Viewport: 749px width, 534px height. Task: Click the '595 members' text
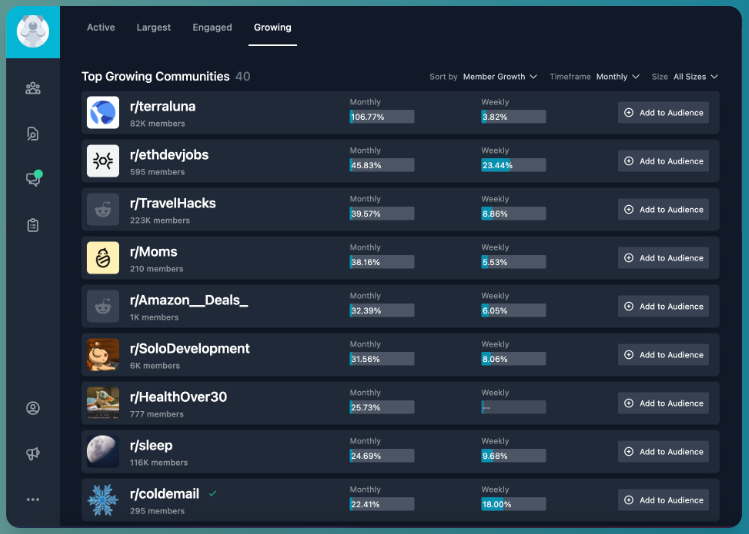157,172
